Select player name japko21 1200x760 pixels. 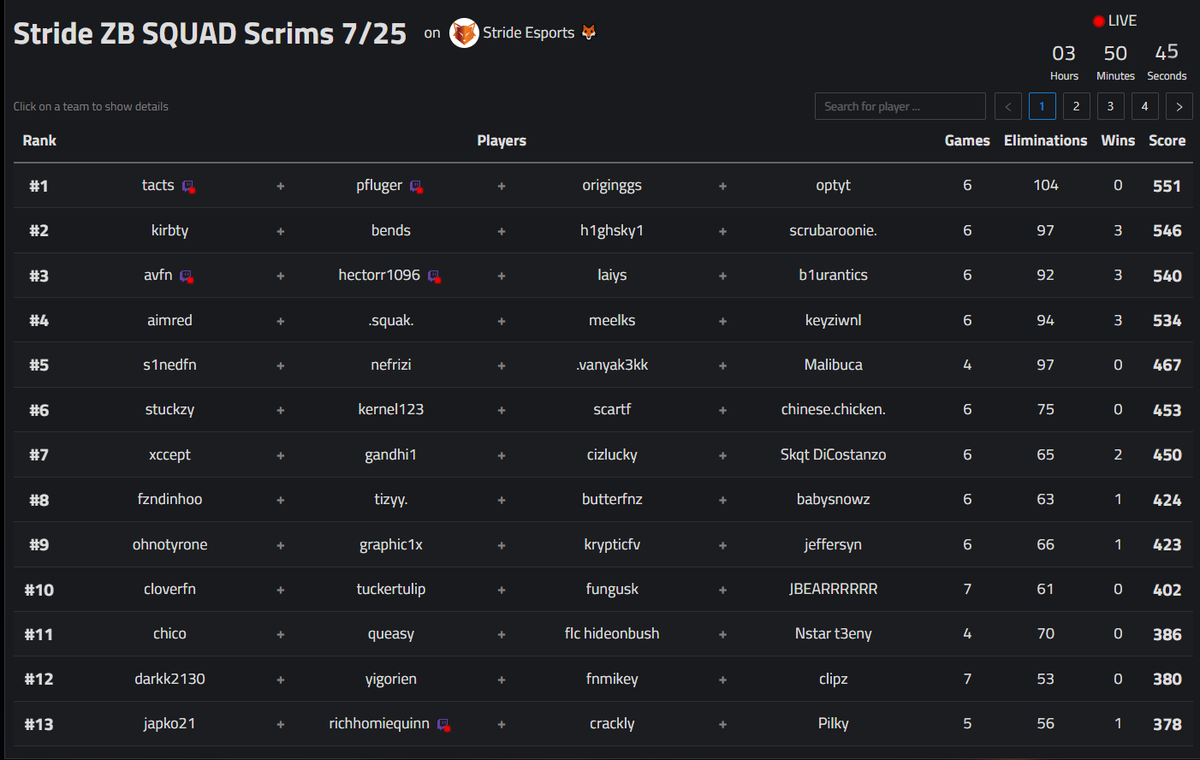pos(170,724)
